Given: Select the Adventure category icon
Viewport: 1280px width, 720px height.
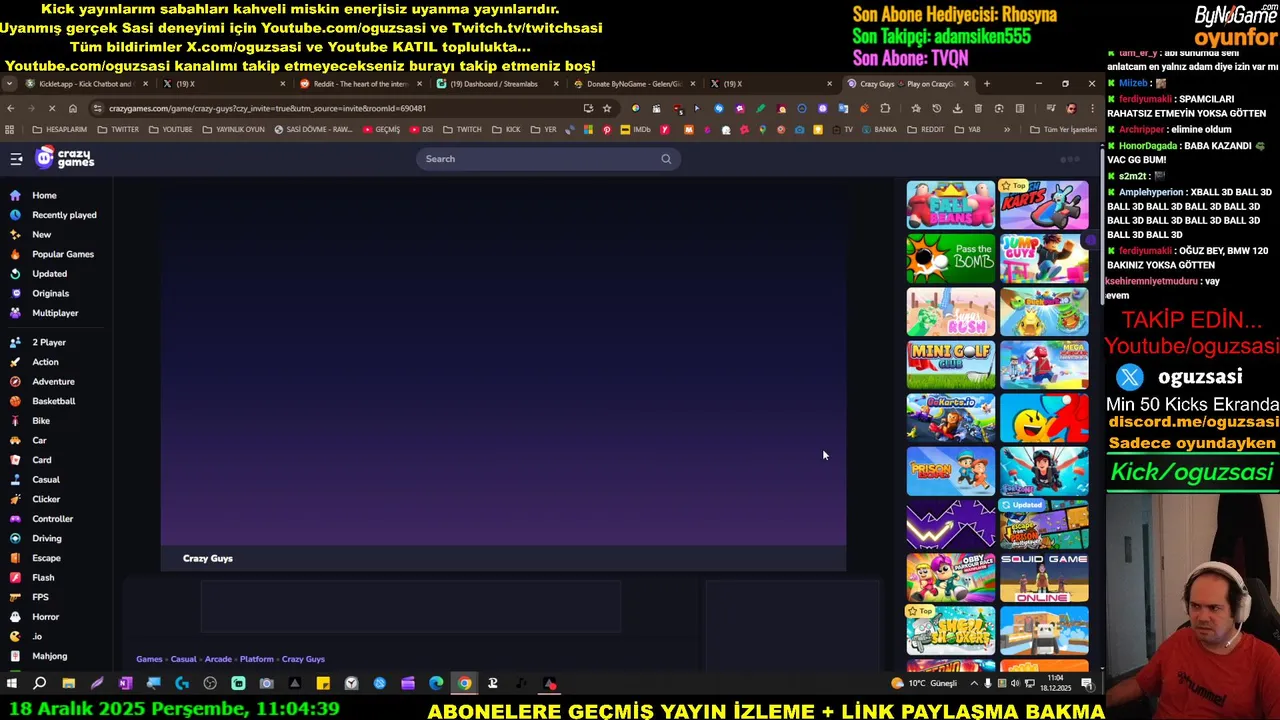Looking at the screenshot, I should point(15,381).
